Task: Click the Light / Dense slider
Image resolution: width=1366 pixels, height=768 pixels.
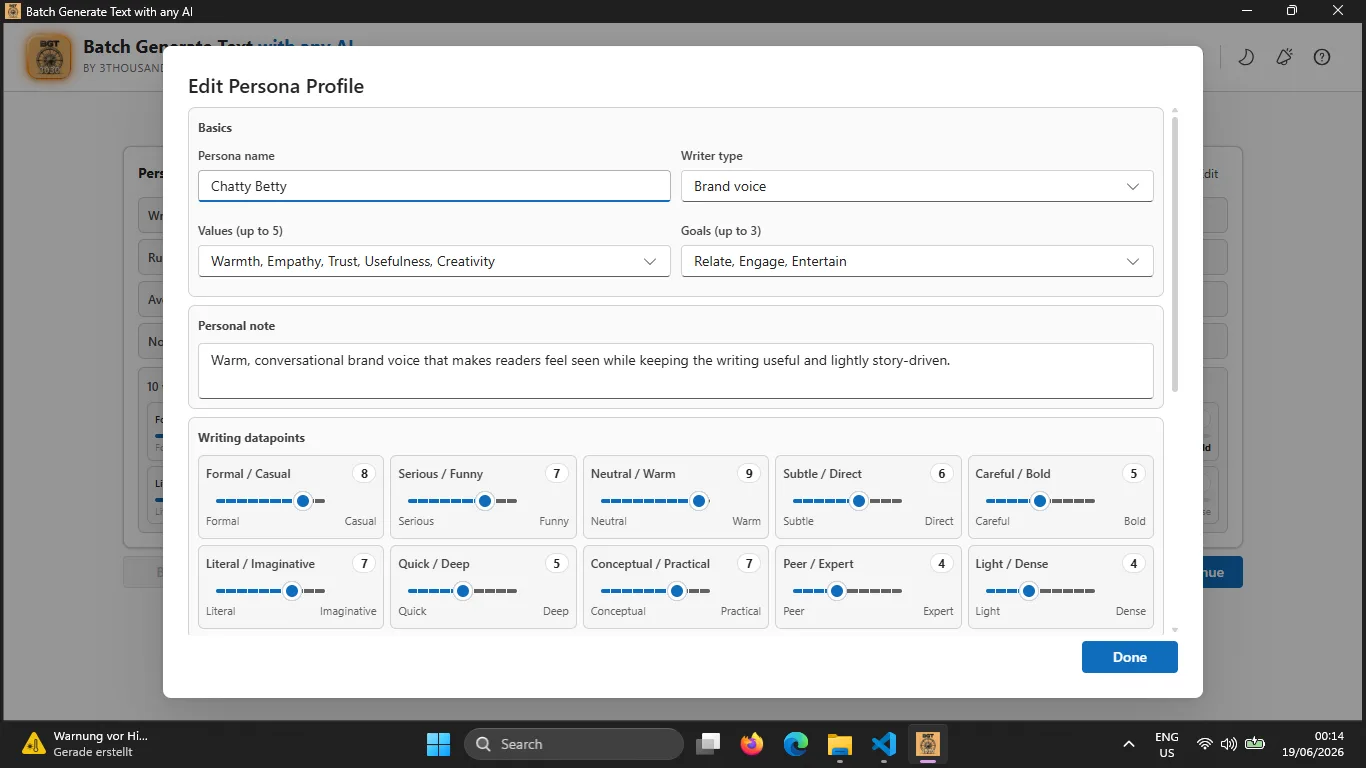Action: click(1039, 591)
